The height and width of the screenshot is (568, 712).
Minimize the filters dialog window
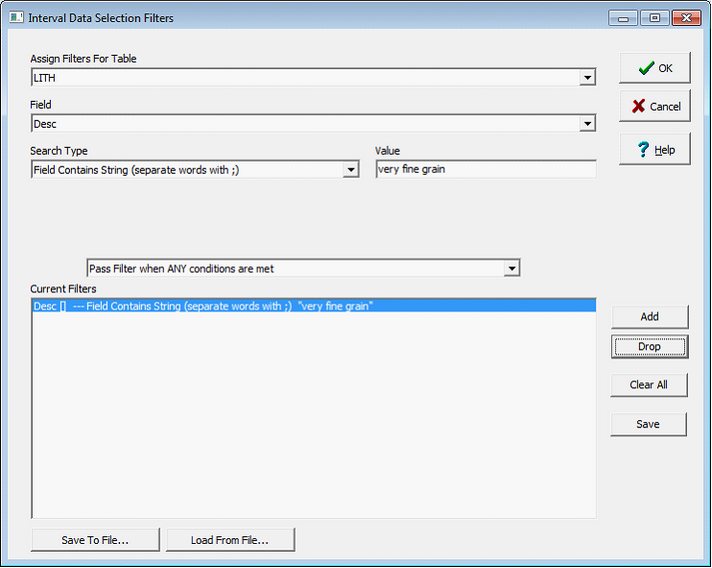pyautogui.click(x=624, y=18)
